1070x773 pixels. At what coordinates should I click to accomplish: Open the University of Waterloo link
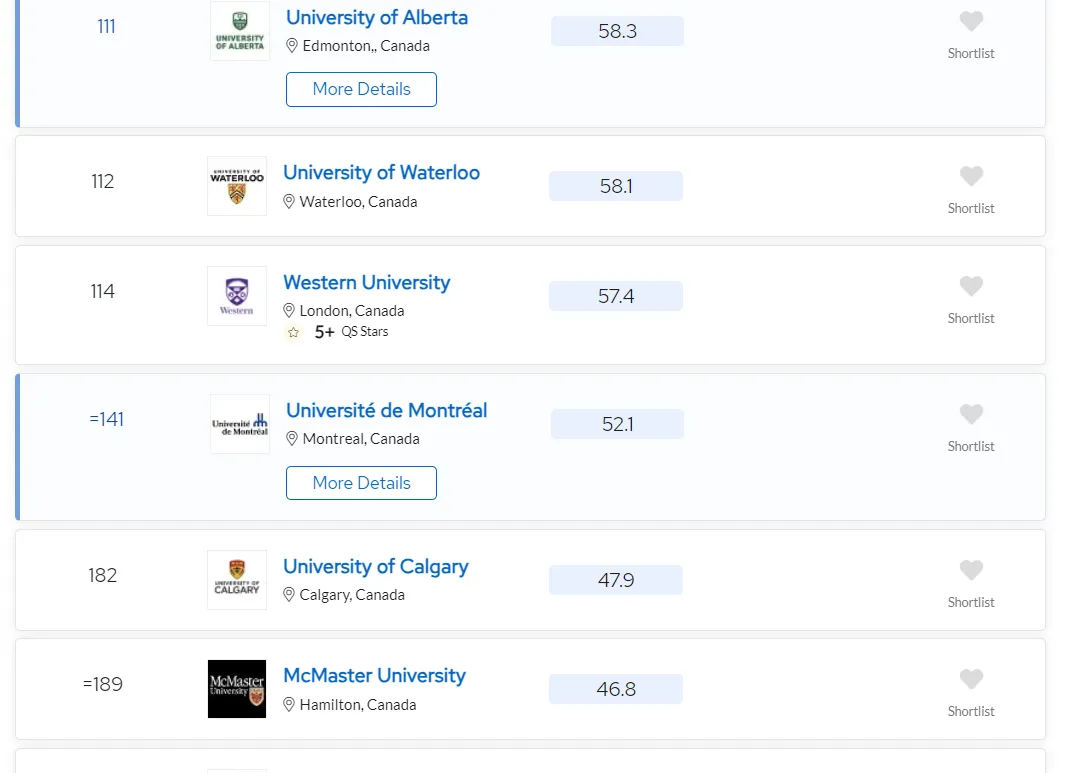(381, 173)
